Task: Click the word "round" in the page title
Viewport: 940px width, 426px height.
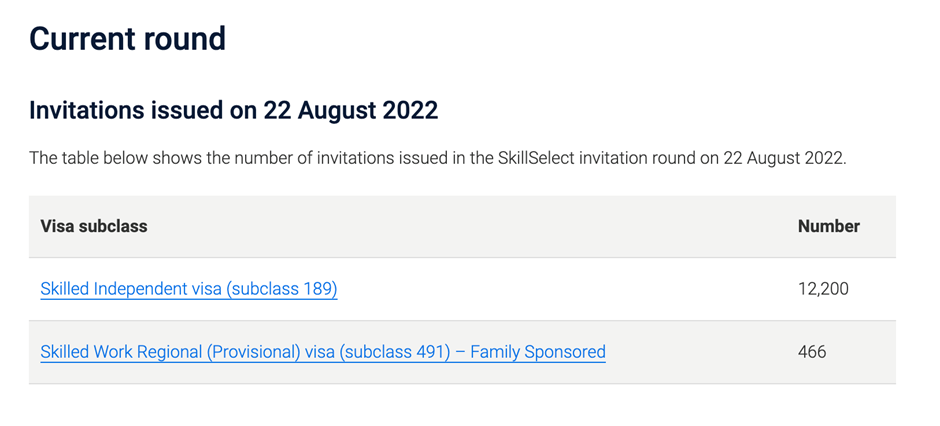Action: (x=190, y=39)
